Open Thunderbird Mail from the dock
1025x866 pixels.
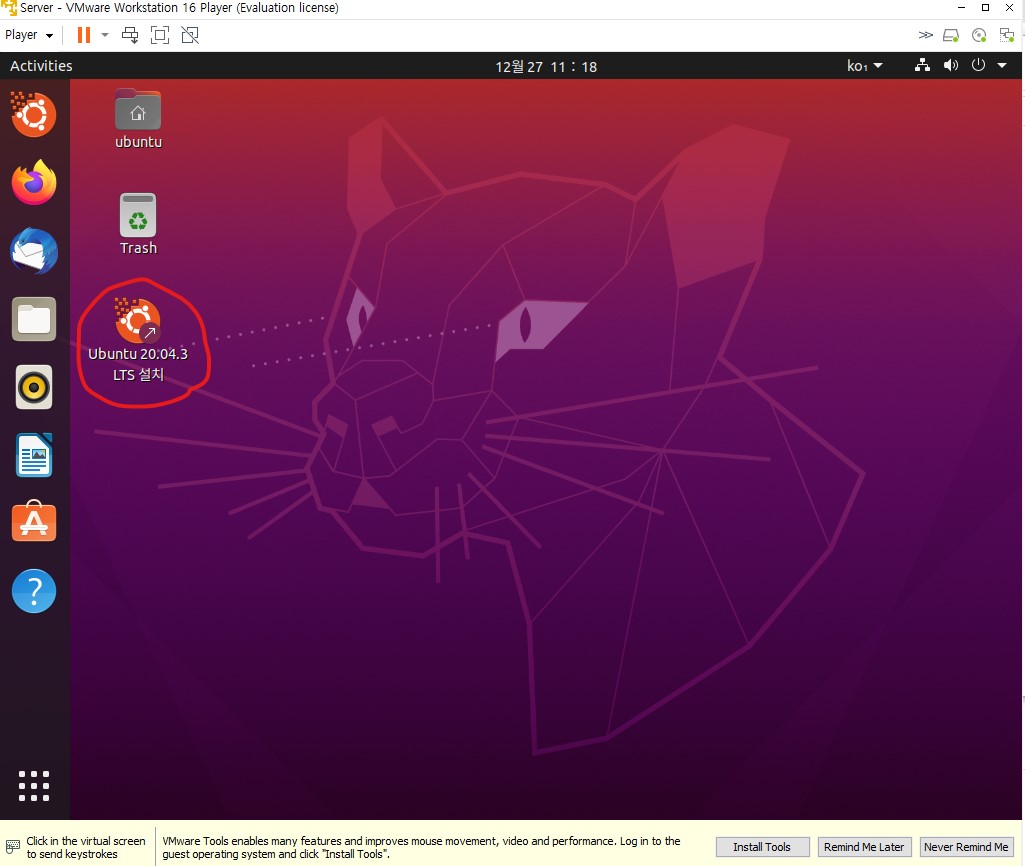tap(34, 251)
